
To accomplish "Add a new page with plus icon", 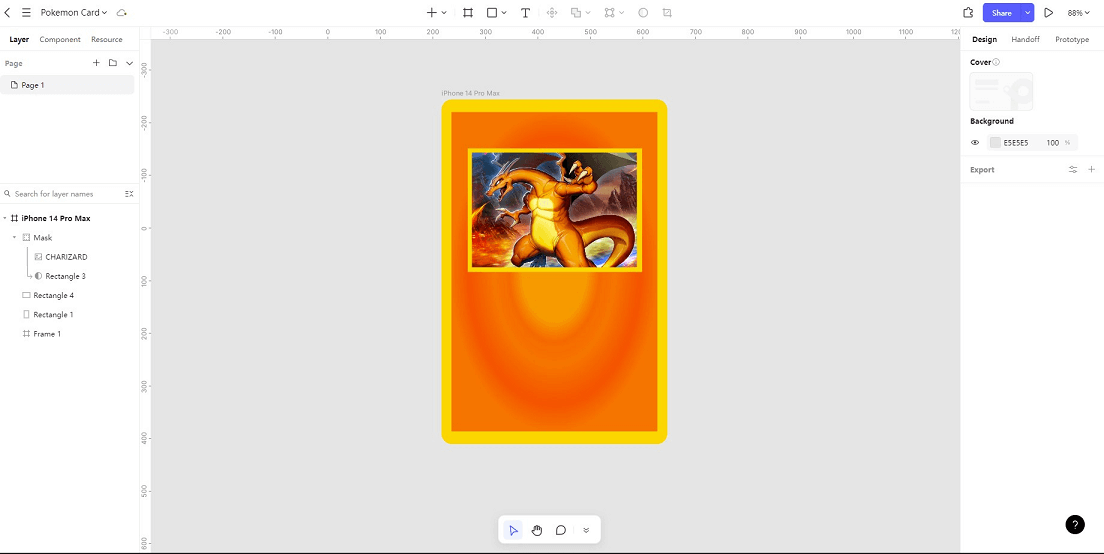I will [x=96, y=63].
